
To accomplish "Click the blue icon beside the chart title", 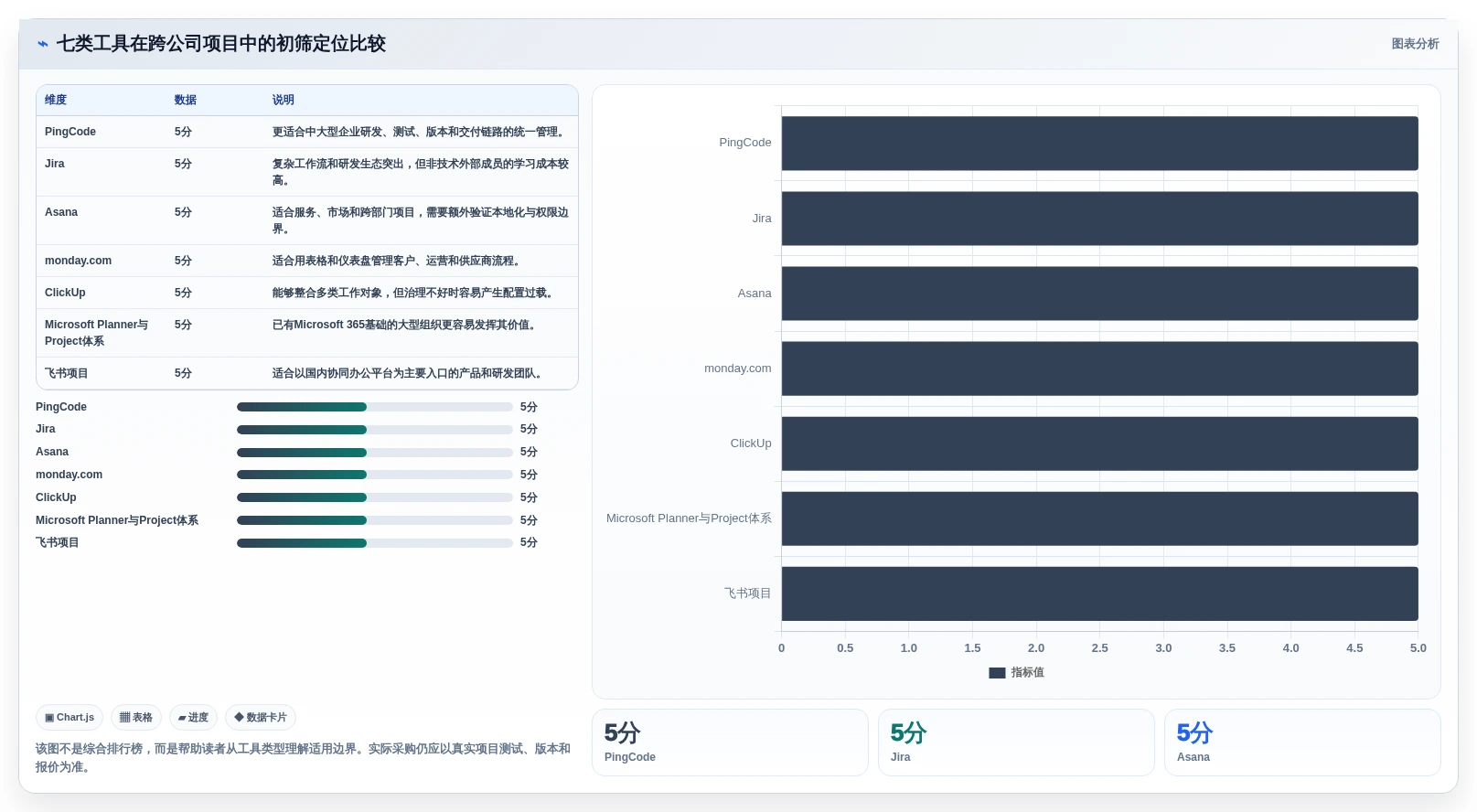I will [42, 44].
